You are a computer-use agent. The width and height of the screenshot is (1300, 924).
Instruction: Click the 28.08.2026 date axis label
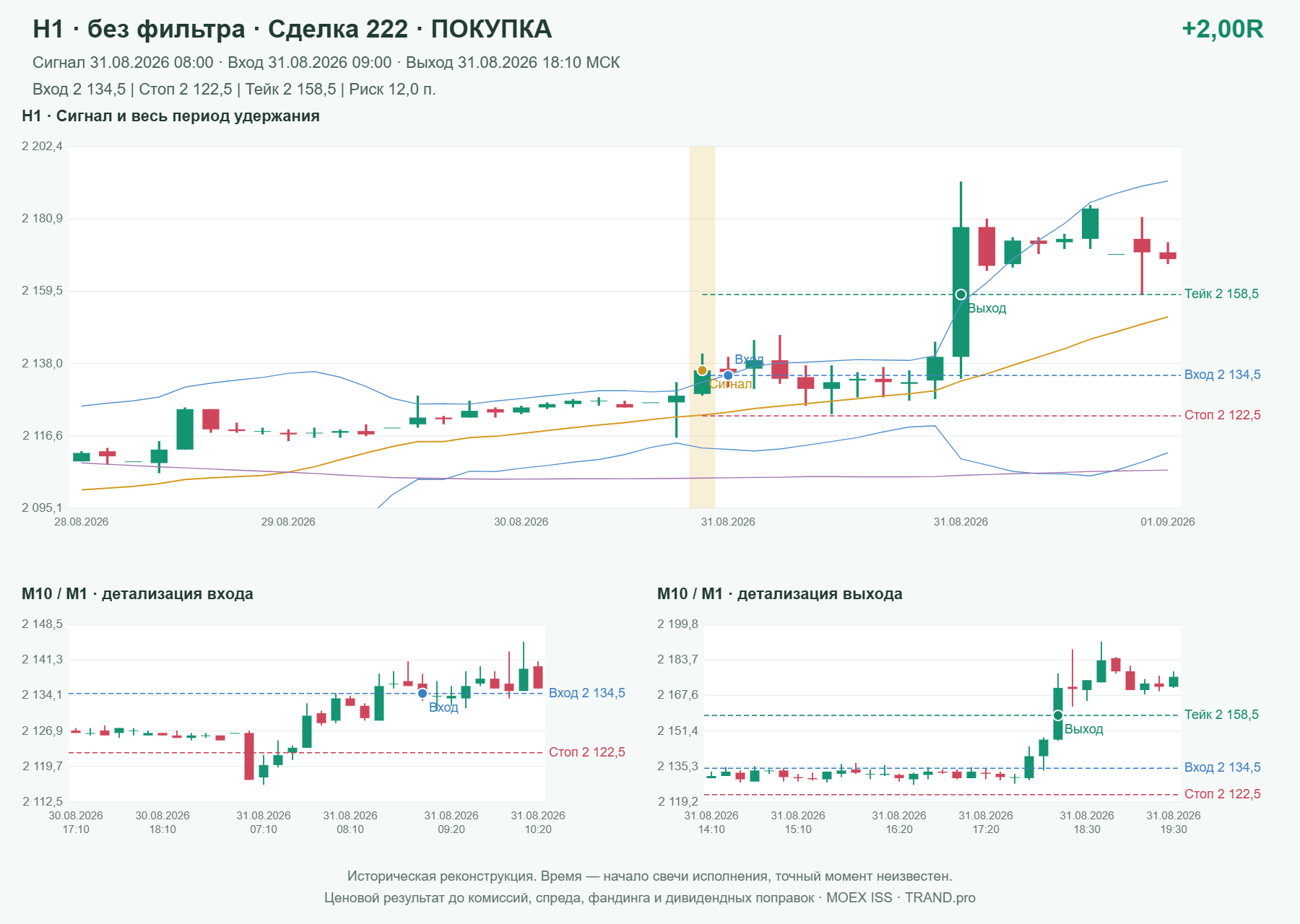tap(82, 522)
